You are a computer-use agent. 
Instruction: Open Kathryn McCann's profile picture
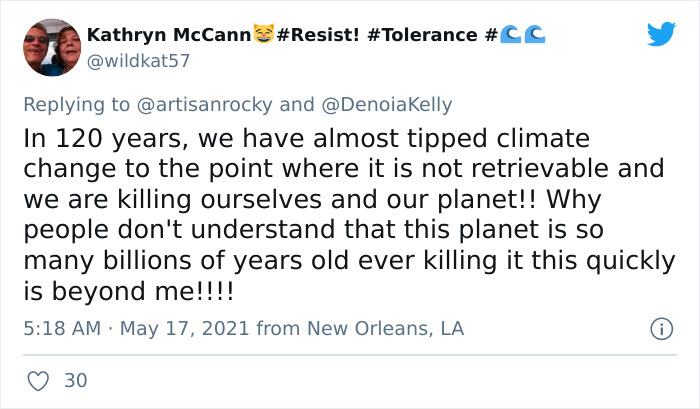pyautogui.click(x=50, y=48)
